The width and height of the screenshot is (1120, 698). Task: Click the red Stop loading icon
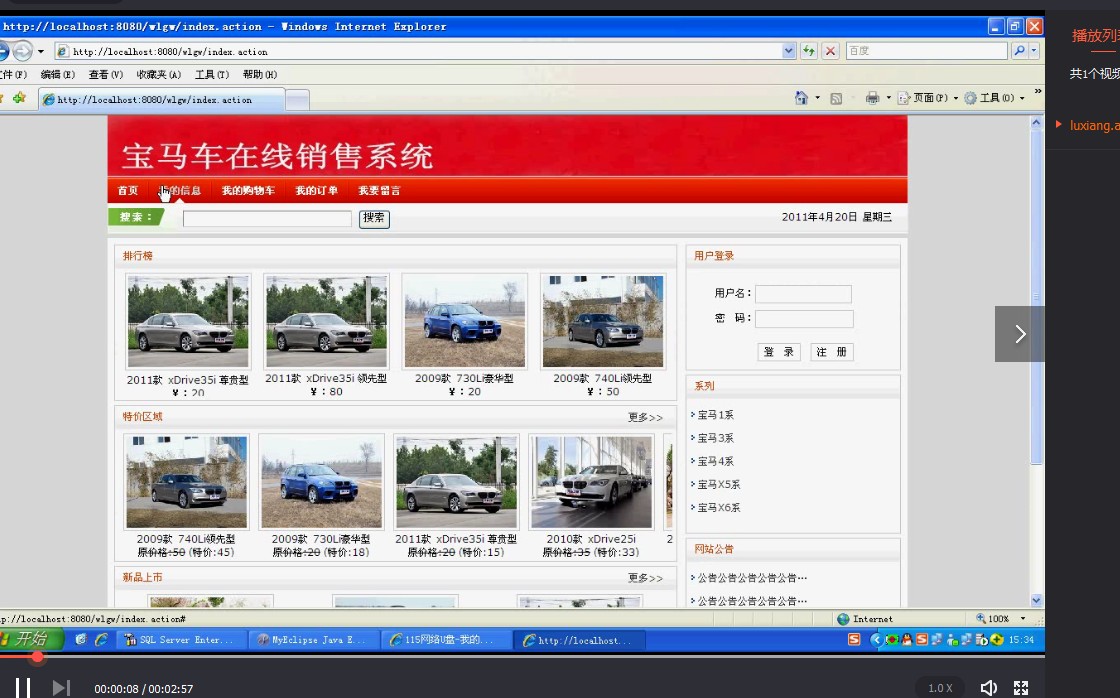[830, 51]
